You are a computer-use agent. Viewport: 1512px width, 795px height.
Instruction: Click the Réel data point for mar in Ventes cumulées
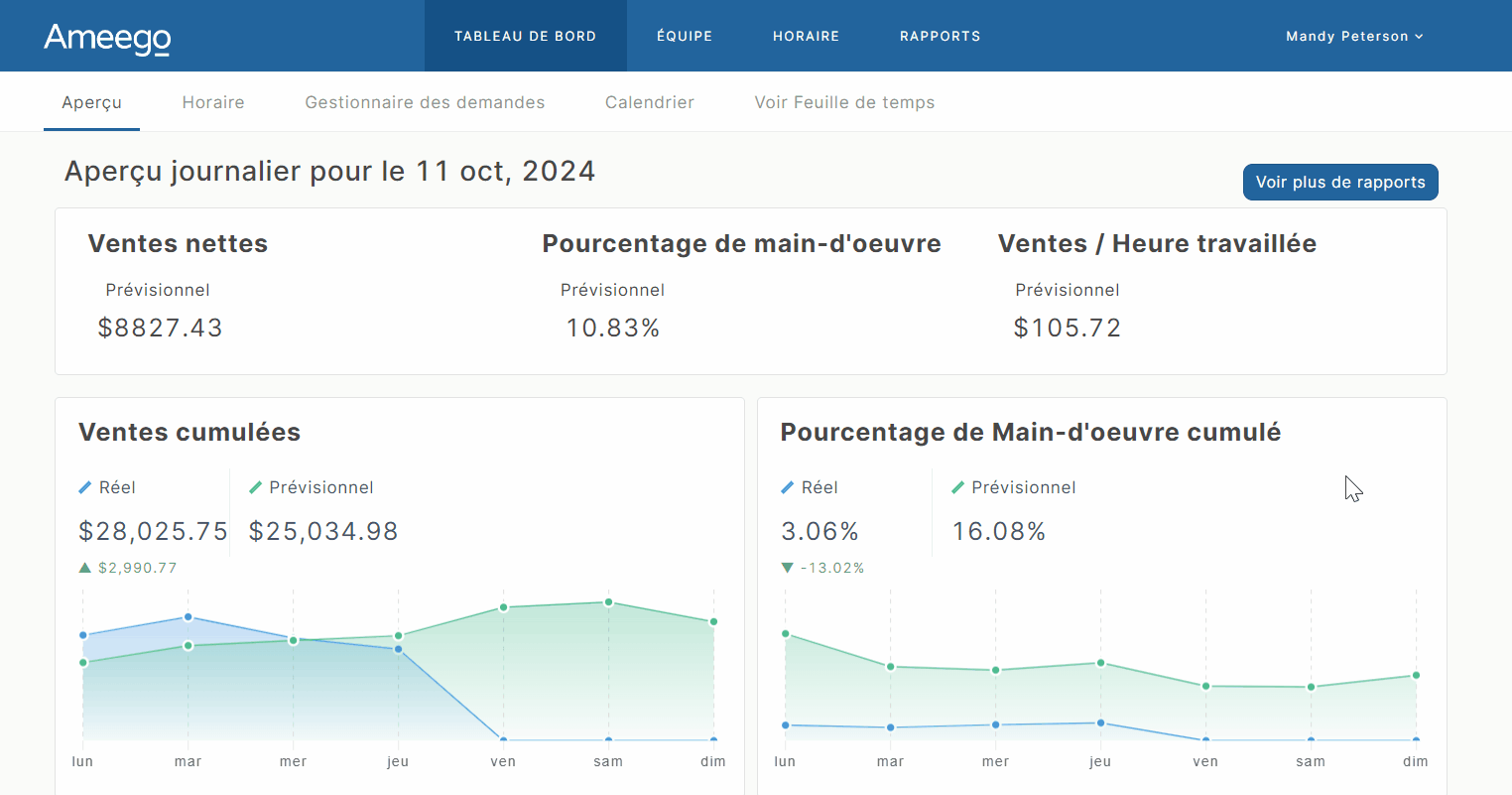coord(188,617)
